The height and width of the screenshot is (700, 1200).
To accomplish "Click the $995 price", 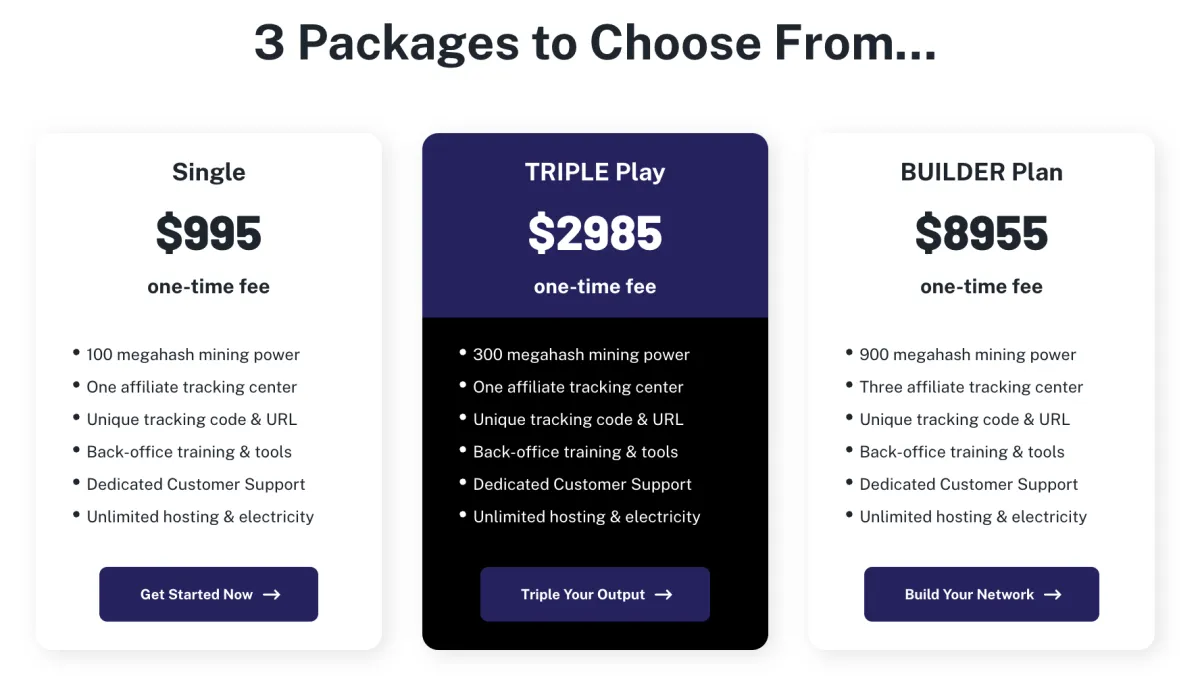I will tap(208, 233).
